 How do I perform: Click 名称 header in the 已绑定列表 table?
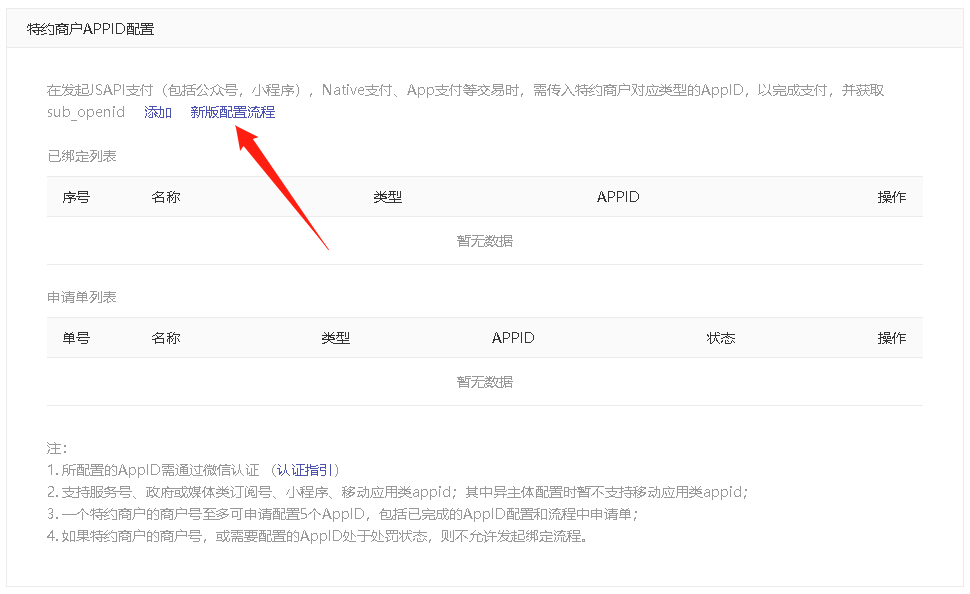coord(166,197)
